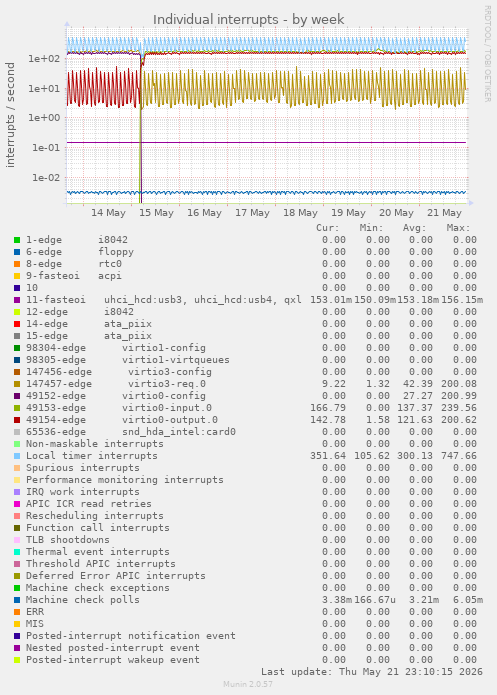
Task: Click the 18 May x-axis date label
Action: click(x=300, y=213)
